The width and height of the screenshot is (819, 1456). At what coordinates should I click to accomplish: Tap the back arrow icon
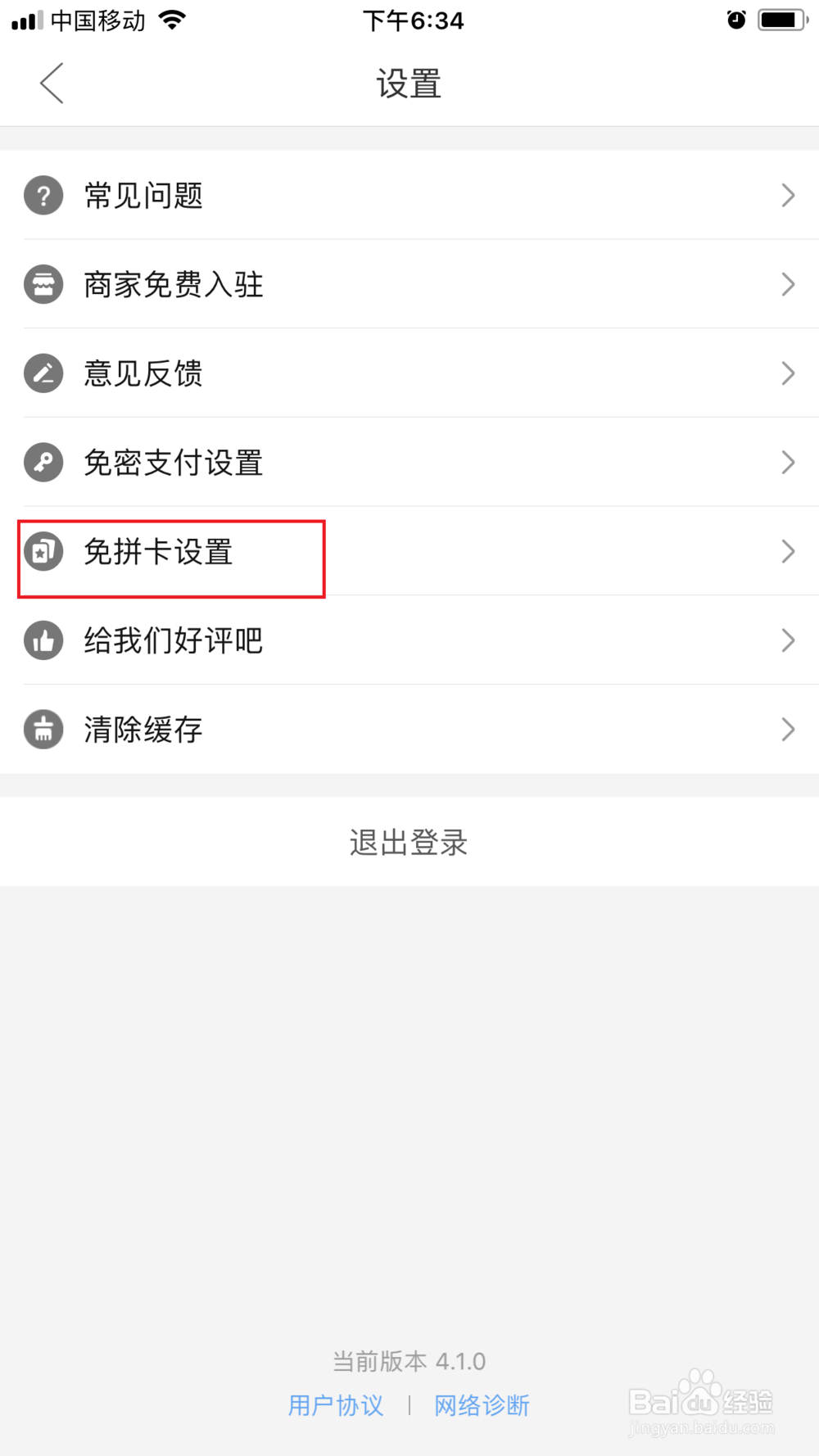(x=52, y=84)
